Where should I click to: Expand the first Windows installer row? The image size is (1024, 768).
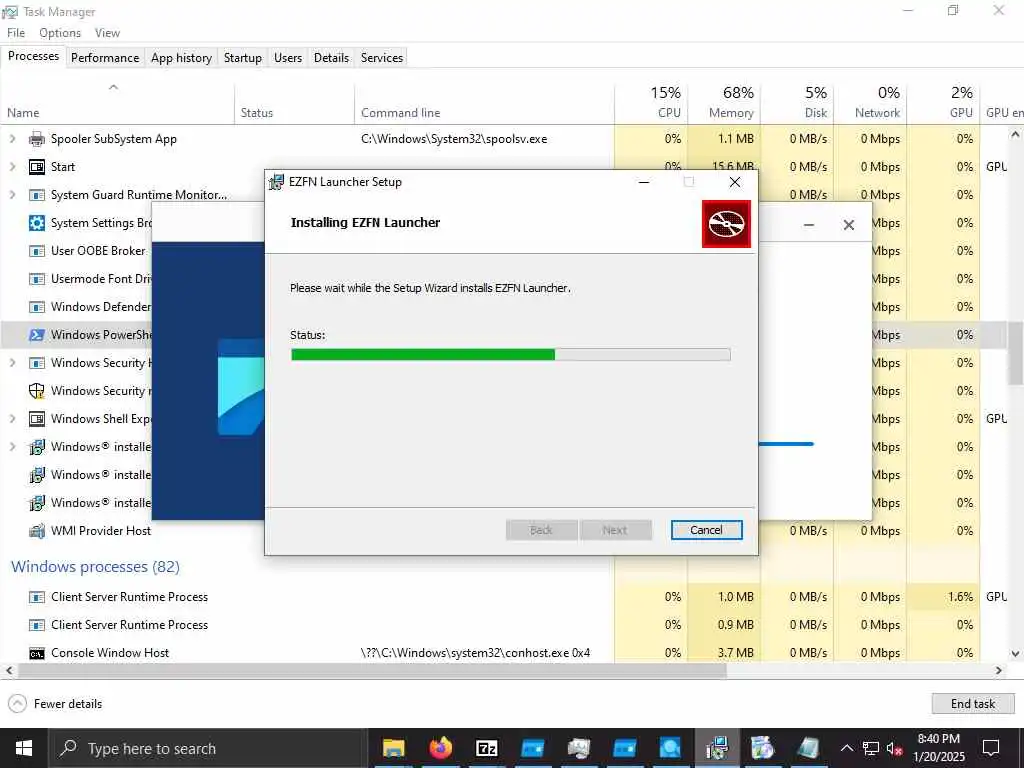point(12,447)
